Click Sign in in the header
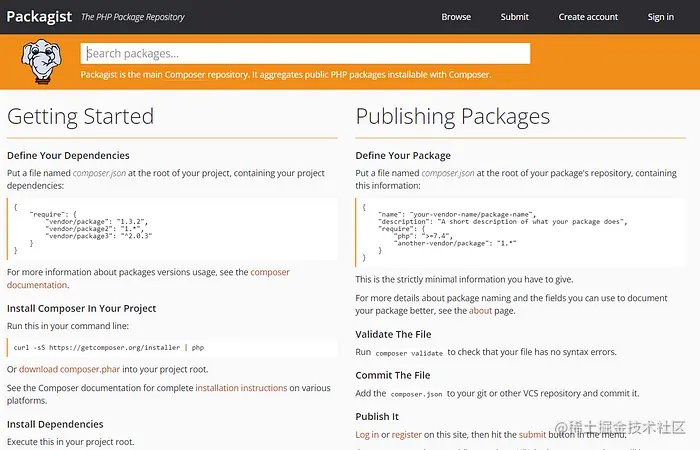The image size is (700, 450). click(x=661, y=17)
